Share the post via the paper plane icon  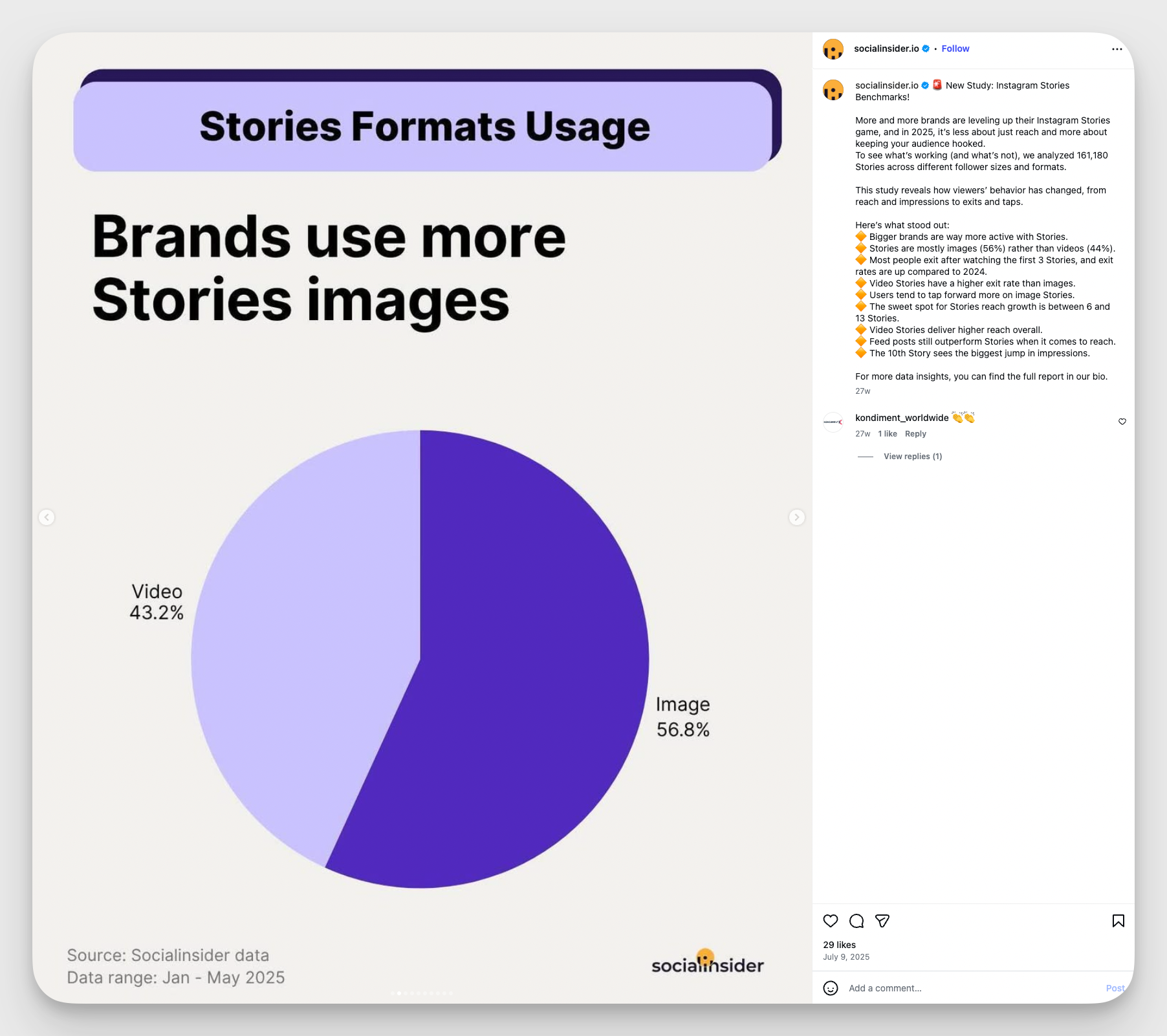pyautogui.click(x=882, y=921)
